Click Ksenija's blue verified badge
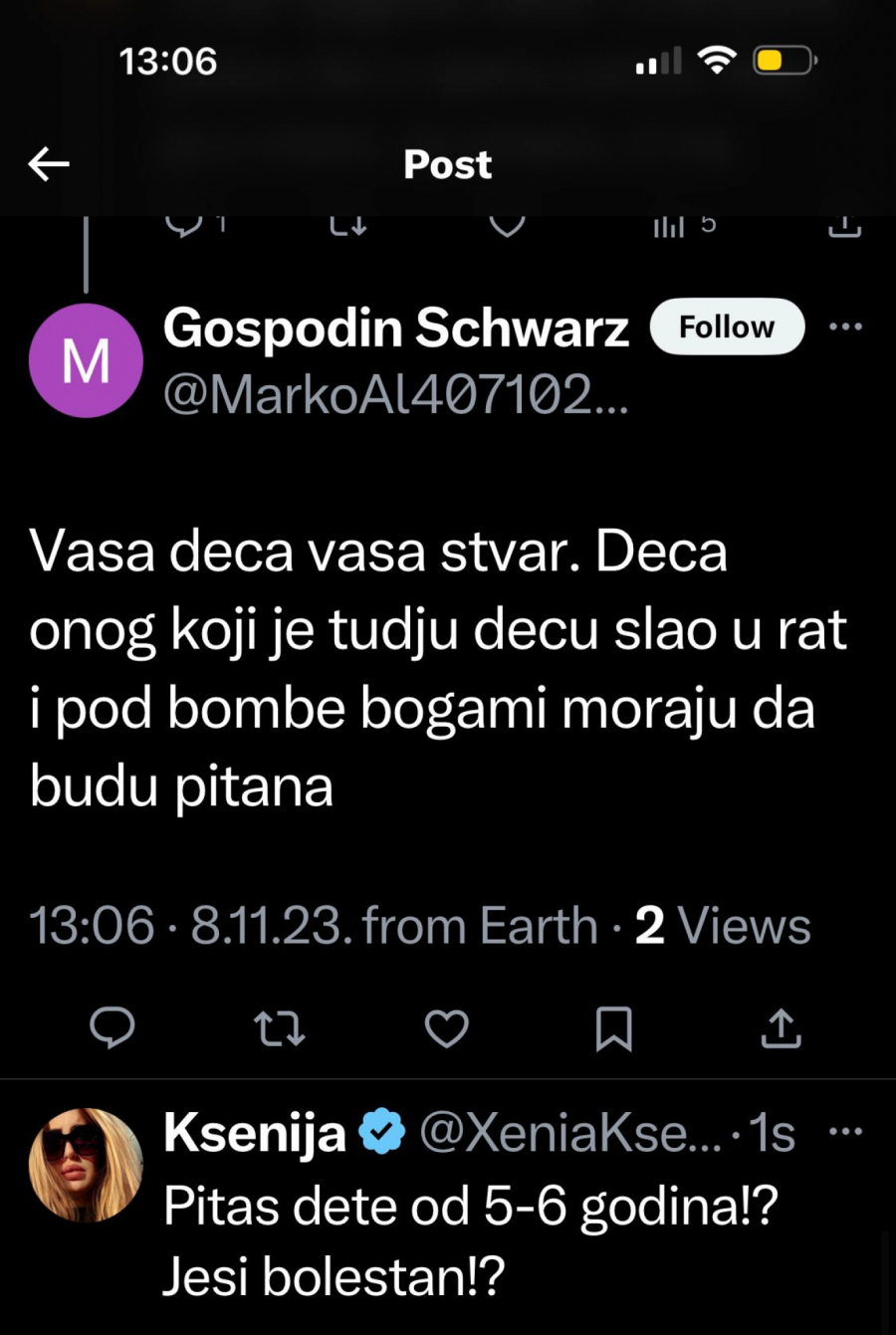The height and width of the screenshot is (1335, 896). pyautogui.click(x=381, y=1130)
